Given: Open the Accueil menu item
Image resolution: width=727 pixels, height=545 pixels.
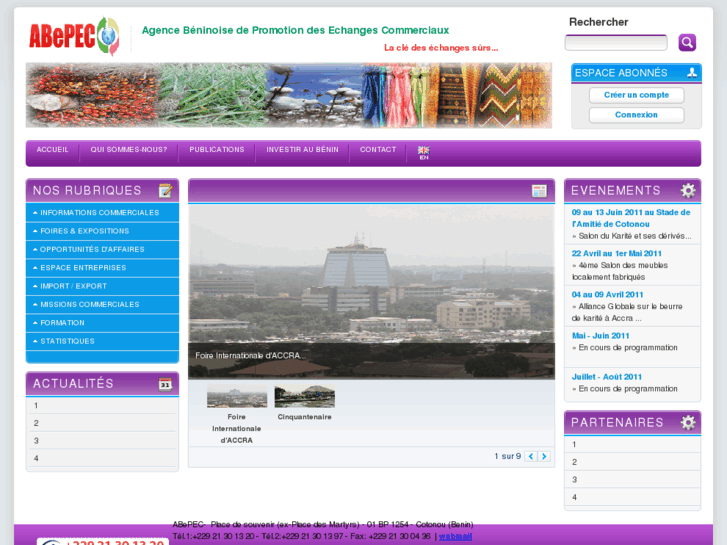Looking at the screenshot, I should [52, 150].
